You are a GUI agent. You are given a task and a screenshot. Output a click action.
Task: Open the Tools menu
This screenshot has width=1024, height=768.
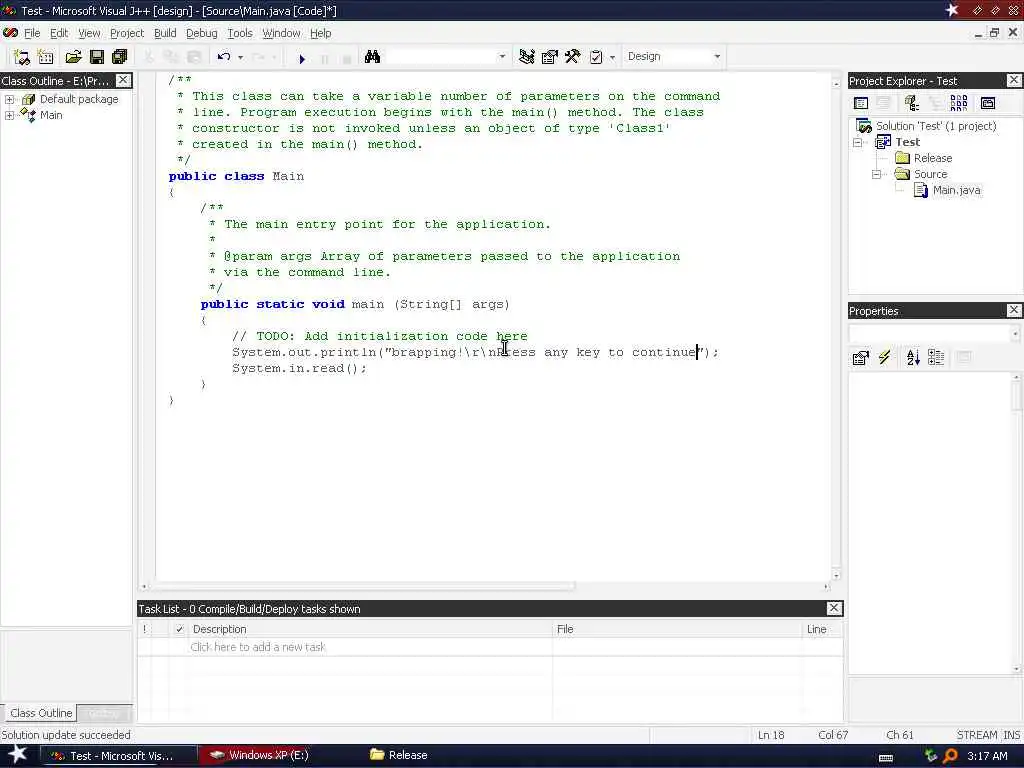click(240, 33)
